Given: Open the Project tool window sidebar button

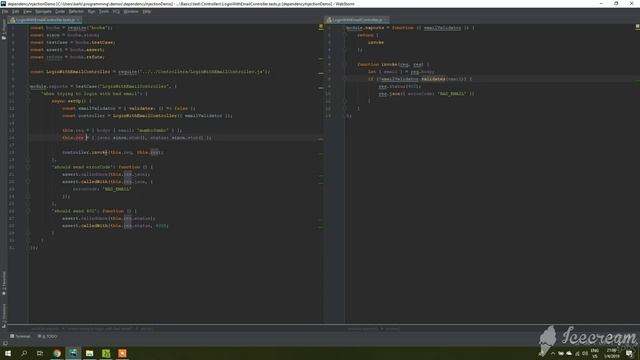Looking at the screenshot, I should point(4,29).
